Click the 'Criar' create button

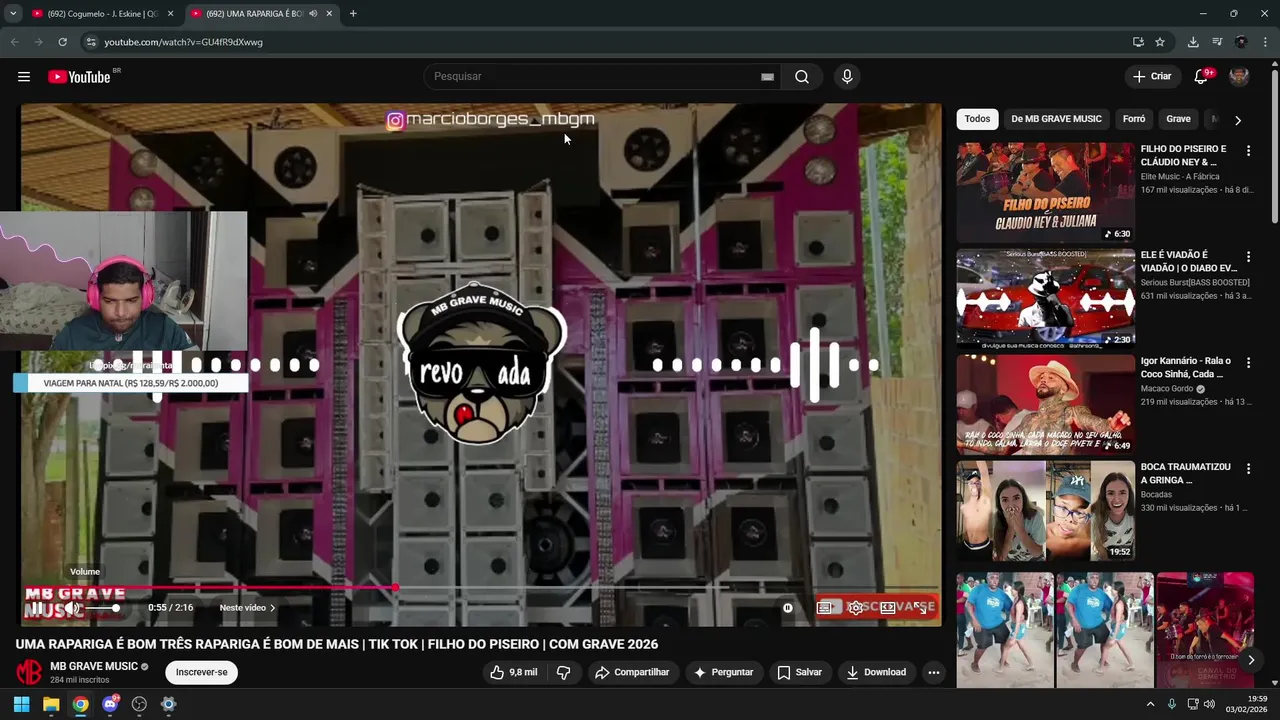pyautogui.click(x=1152, y=77)
